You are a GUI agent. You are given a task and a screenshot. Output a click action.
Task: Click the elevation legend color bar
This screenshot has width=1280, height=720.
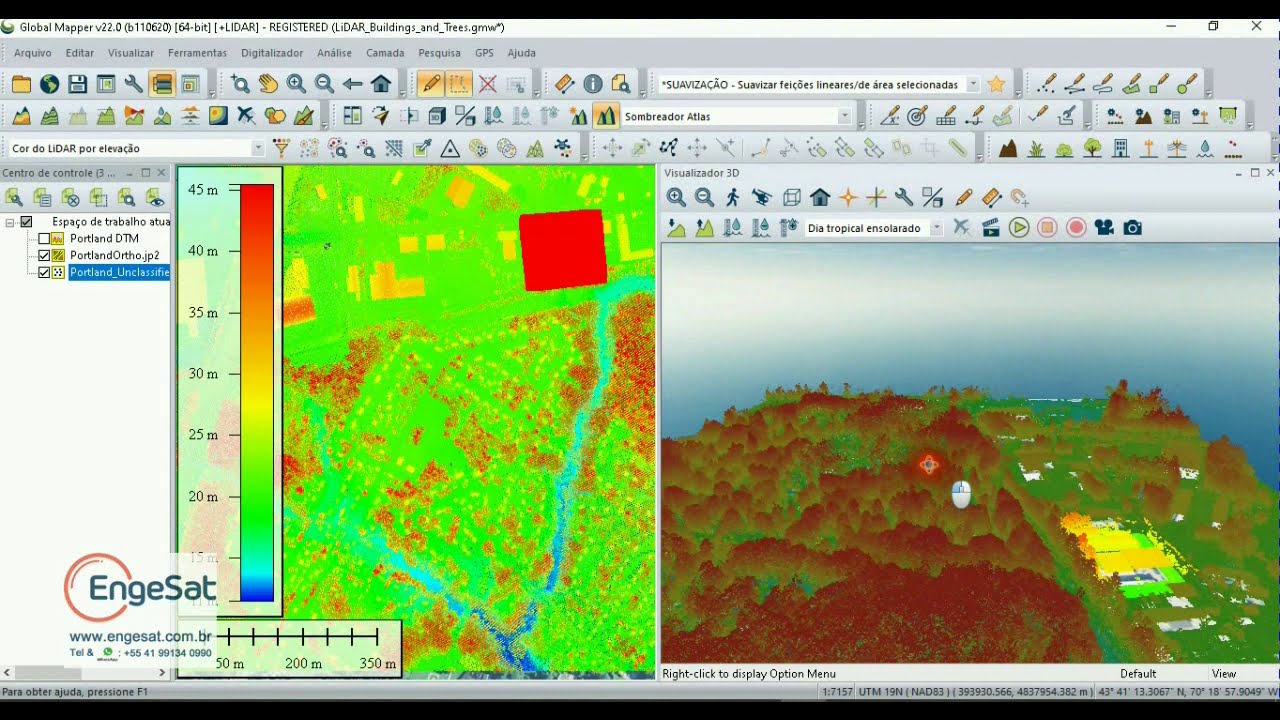pyautogui.click(x=257, y=392)
